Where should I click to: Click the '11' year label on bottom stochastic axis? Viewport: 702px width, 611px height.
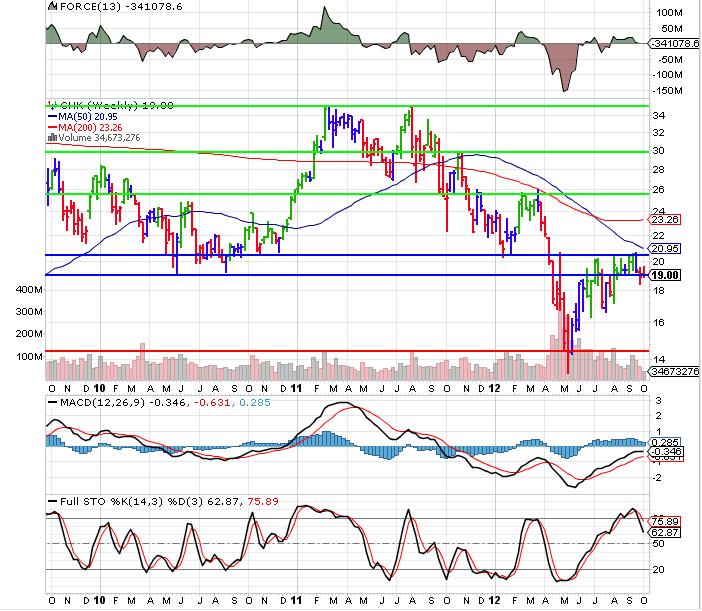click(296, 600)
